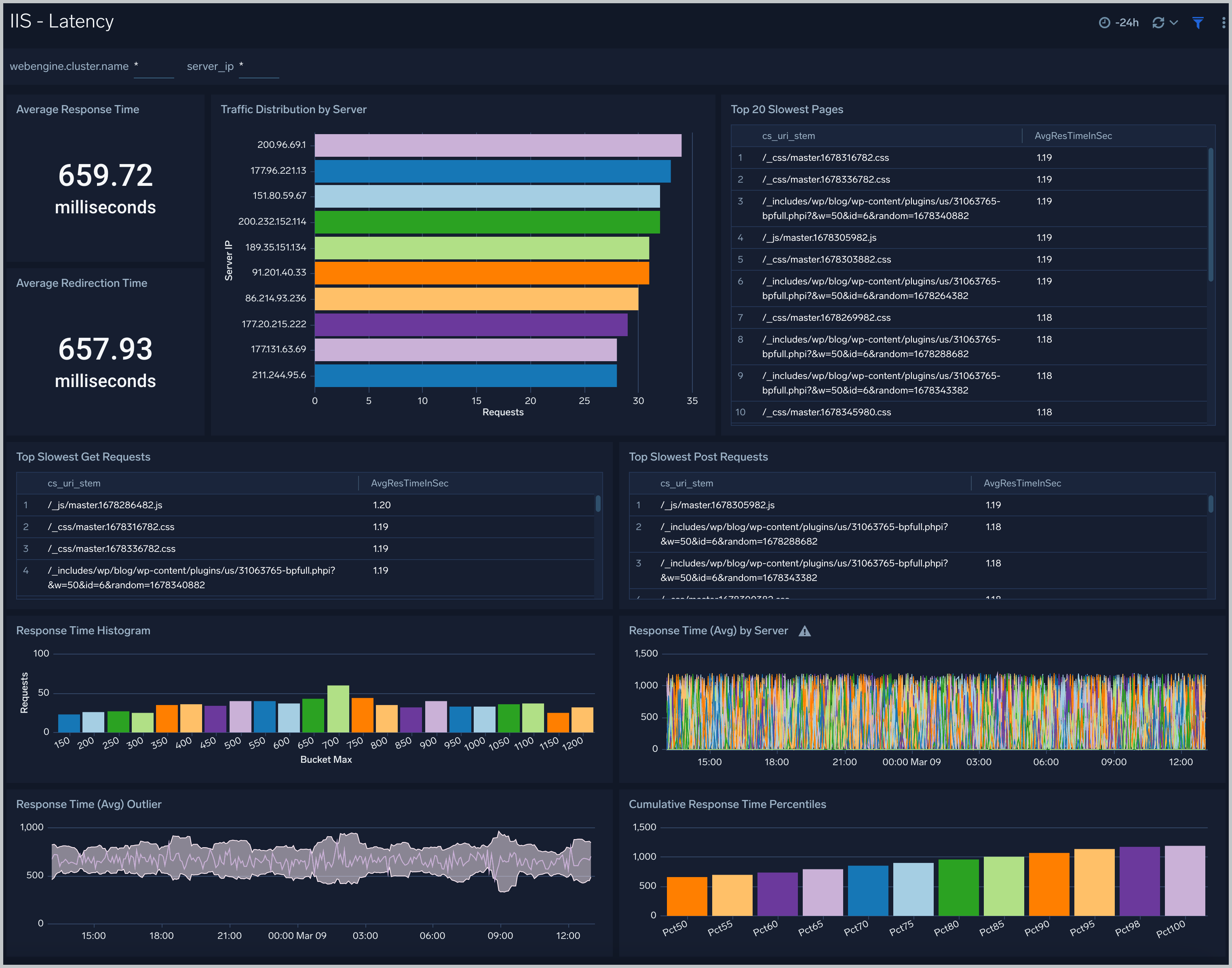The width and height of the screenshot is (1232, 968).
Task: Open the -24h time range picker
Action: click(1118, 23)
